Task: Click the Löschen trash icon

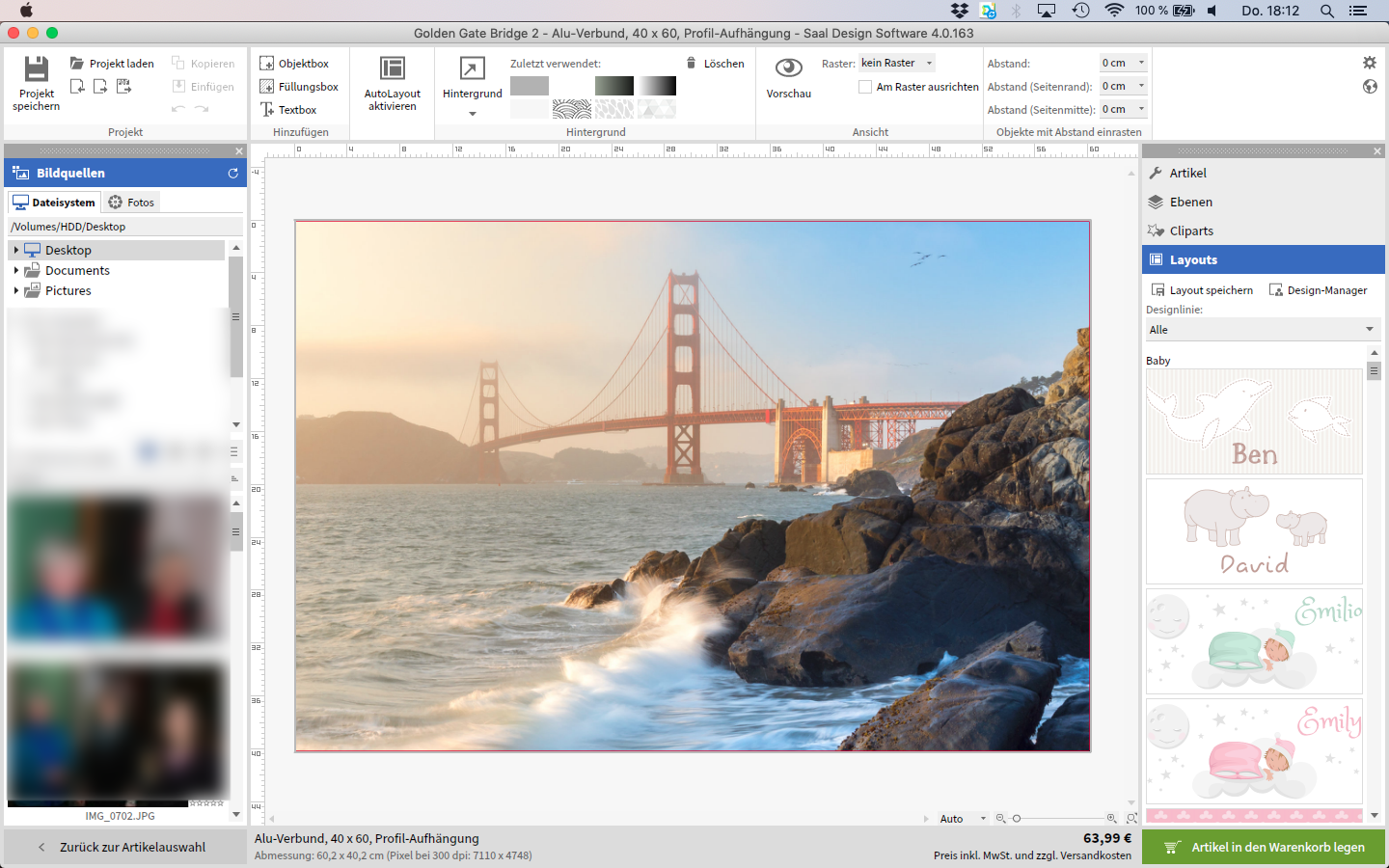Action: [x=692, y=64]
